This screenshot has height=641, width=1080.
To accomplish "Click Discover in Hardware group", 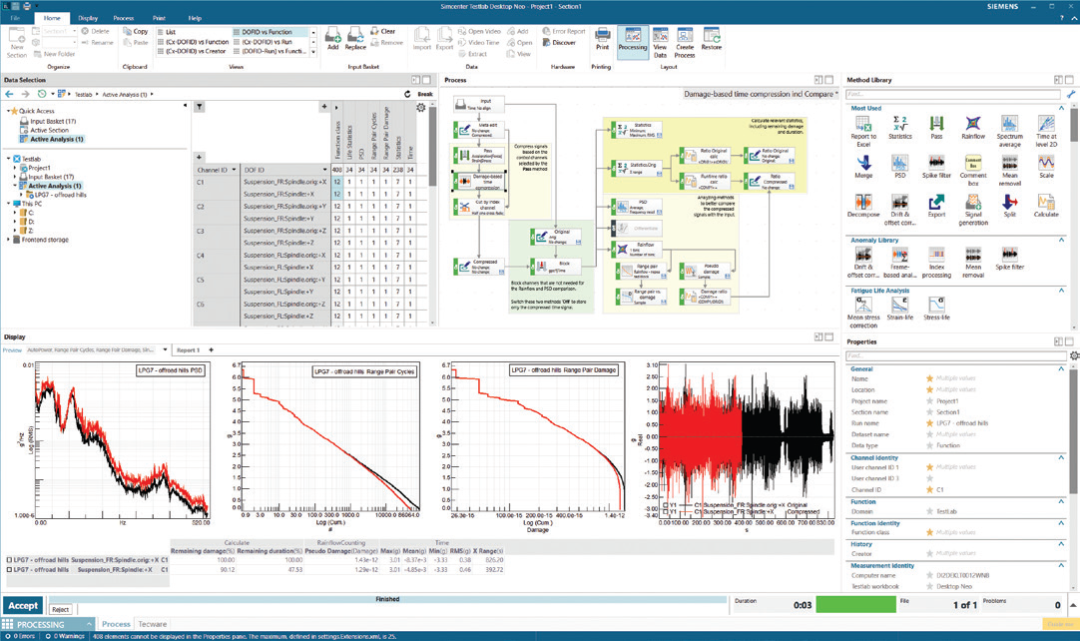I will [559, 42].
